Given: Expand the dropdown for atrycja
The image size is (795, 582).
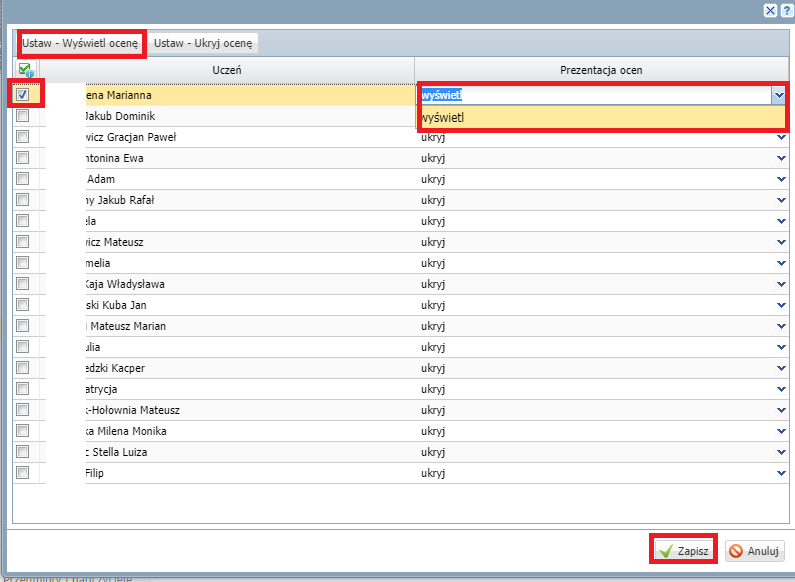Looking at the screenshot, I should (781, 389).
